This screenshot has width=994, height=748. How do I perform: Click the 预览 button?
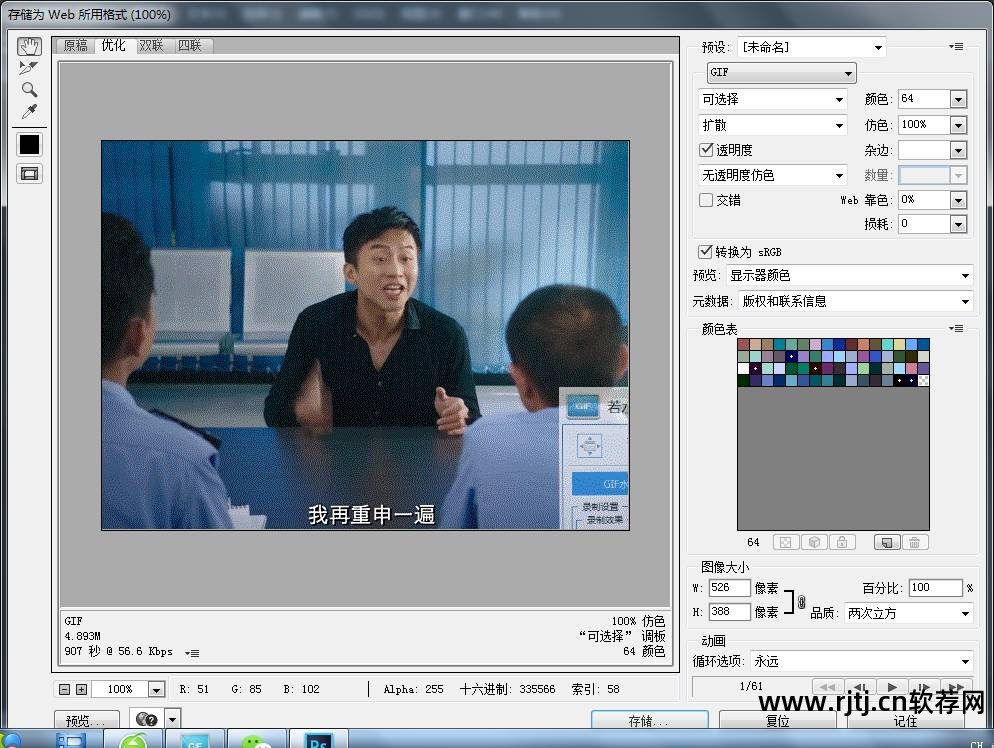point(86,720)
